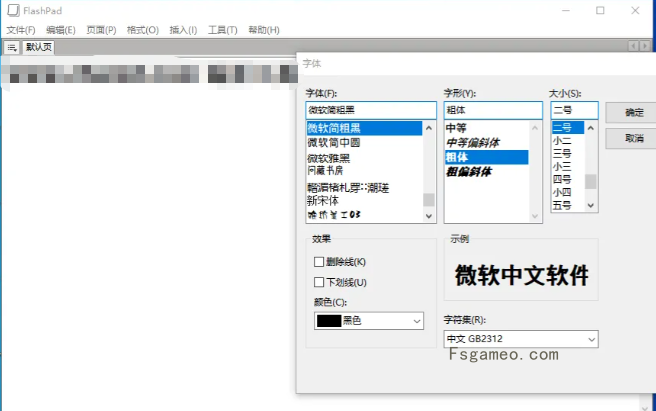Click the 大小(S) size input field
Viewport: 656px width, 411px height.
574,110
